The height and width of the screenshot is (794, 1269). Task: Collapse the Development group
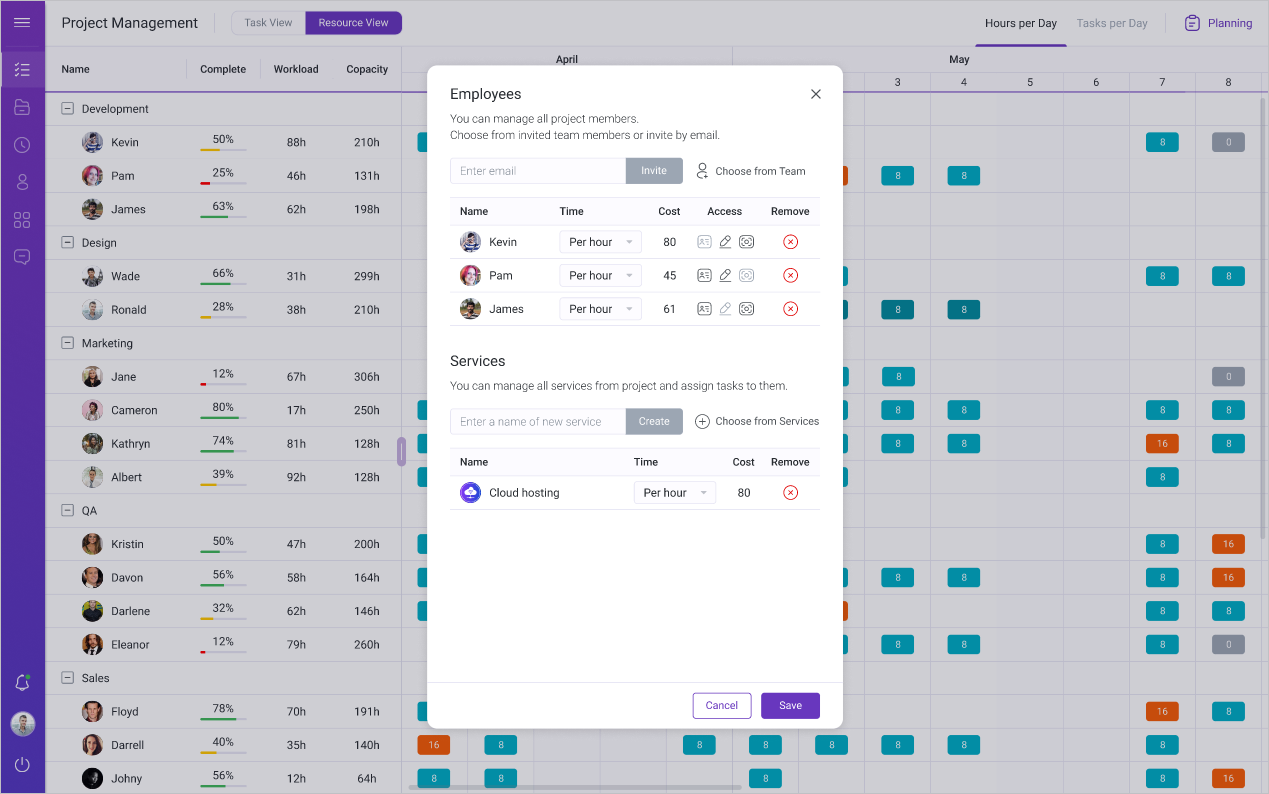(68, 109)
